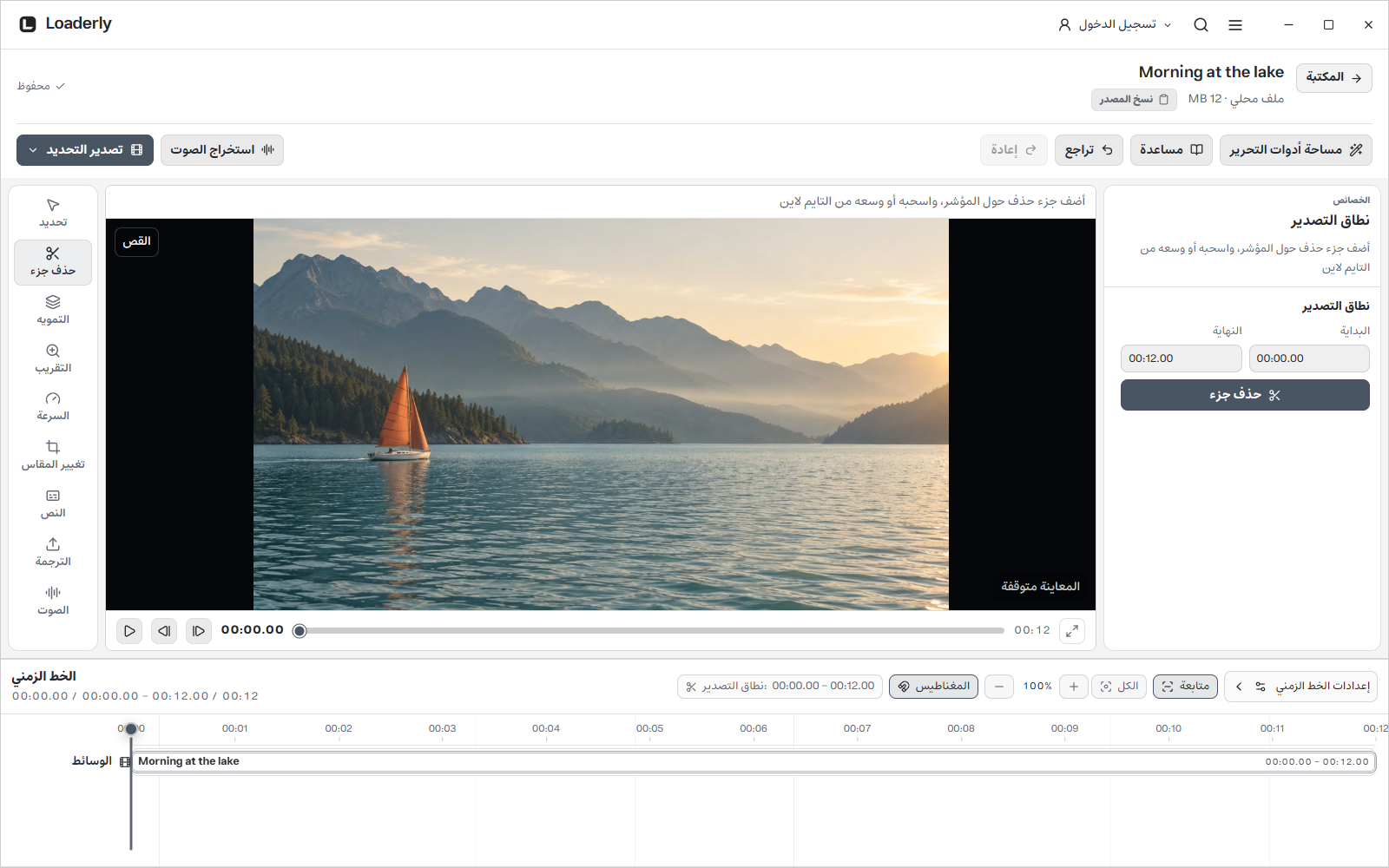The width and height of the screenshot is (1389, 868).
Task: Open the التقريب zoom tool
Action: pyautogui.click(x=53, y=359)
